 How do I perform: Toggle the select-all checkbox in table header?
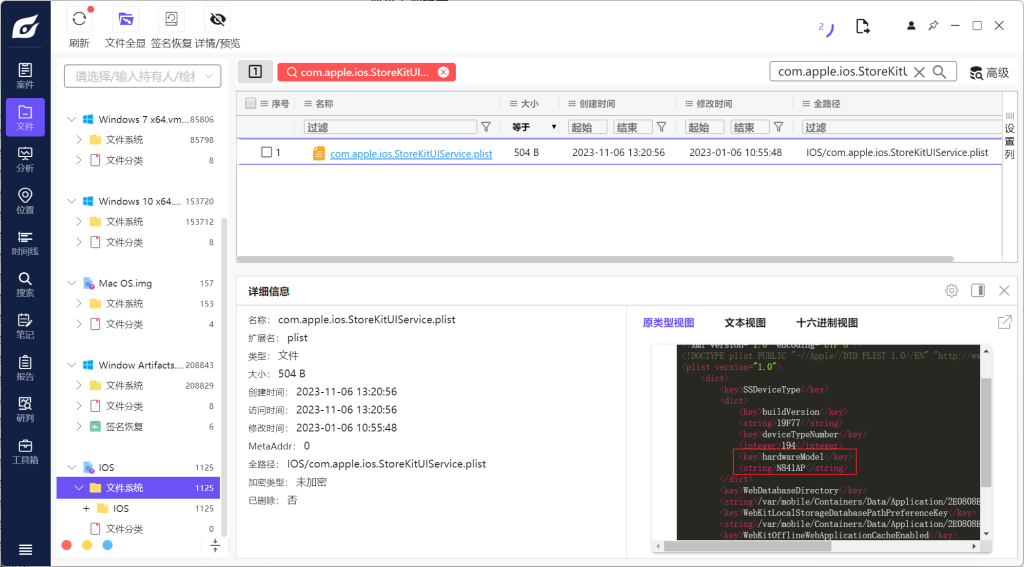pyautogui.click(x=251, y=104)
